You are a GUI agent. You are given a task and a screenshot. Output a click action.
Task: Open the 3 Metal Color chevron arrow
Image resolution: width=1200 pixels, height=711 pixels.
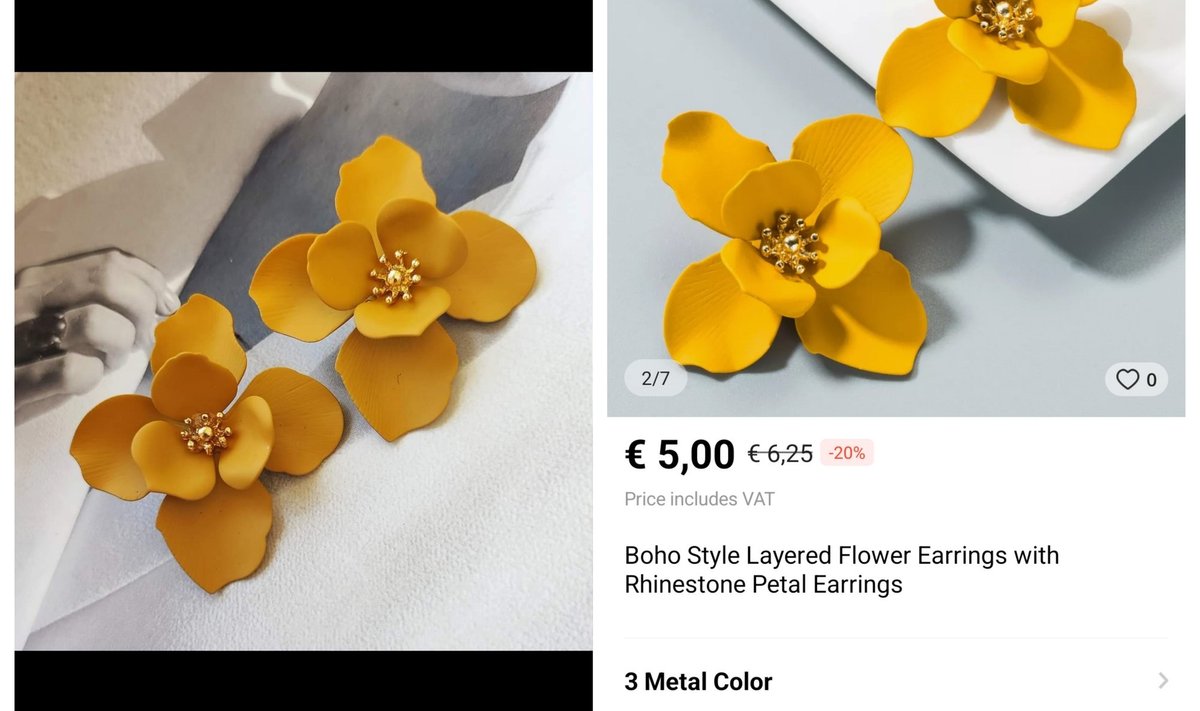1162,681
